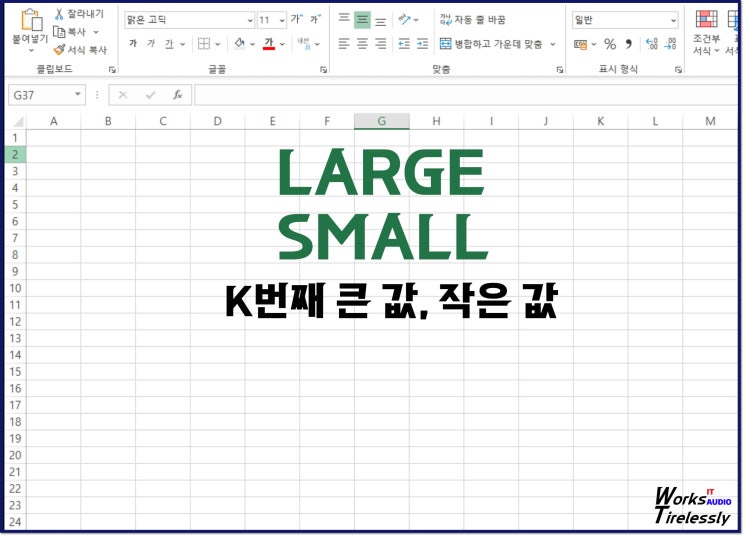The image size is (743, 535).
Task: Open conditional formatting (조건부 서식)
Action: coord(706,32)
